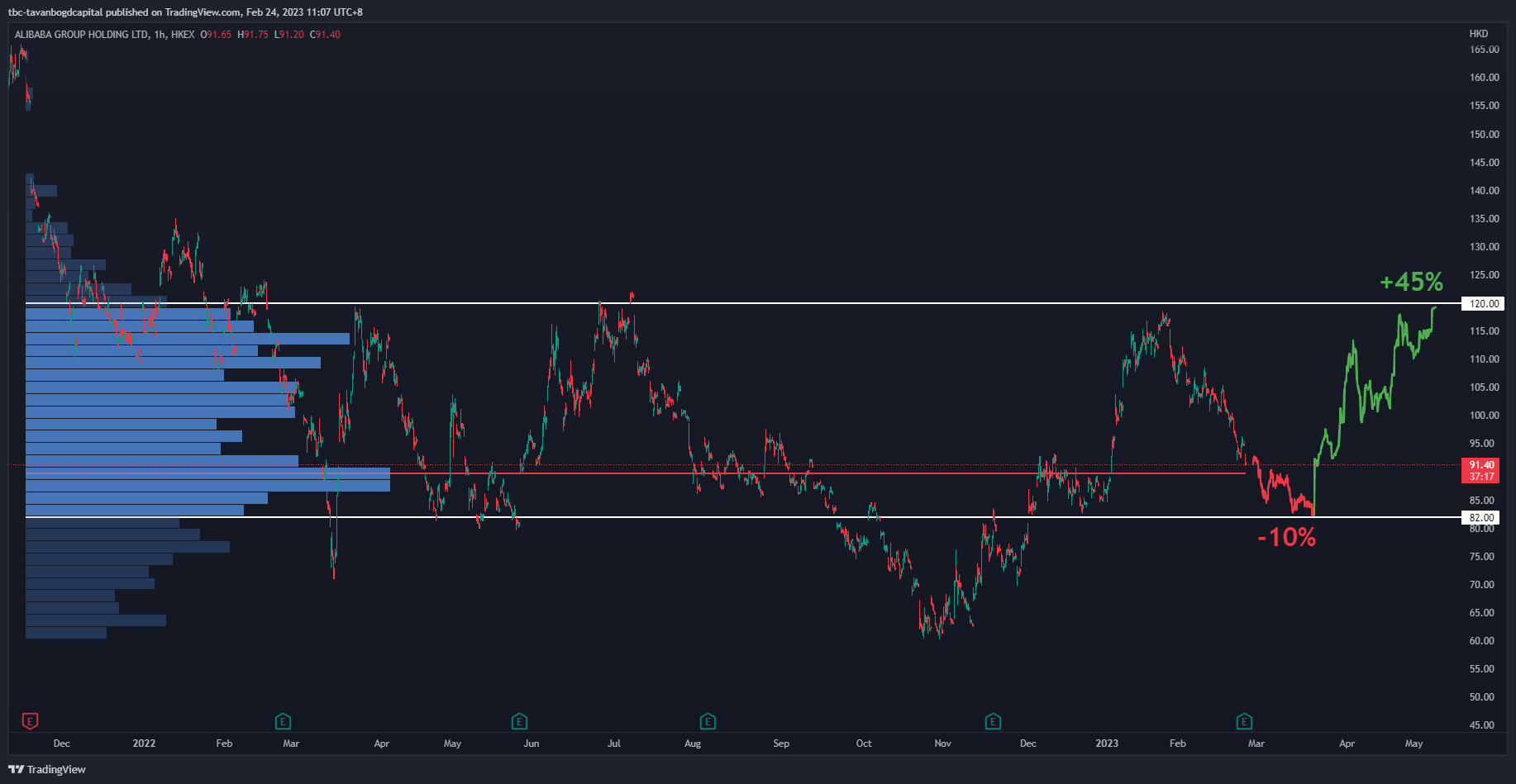Click the 37:17 bar countdown timer
Image resolution: width=1516 pixels, height=784 pixels.
click(1481, 477)
